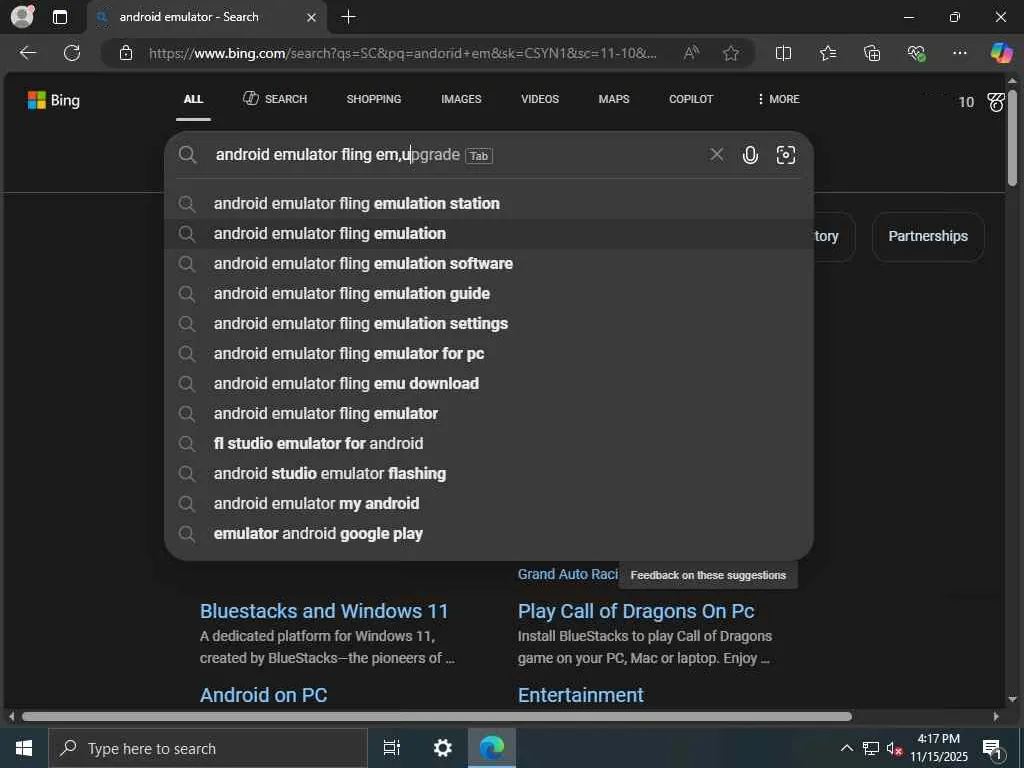Switch to the MAPS tab
The height and width of the screenshot is (768, 1024).
614,99
